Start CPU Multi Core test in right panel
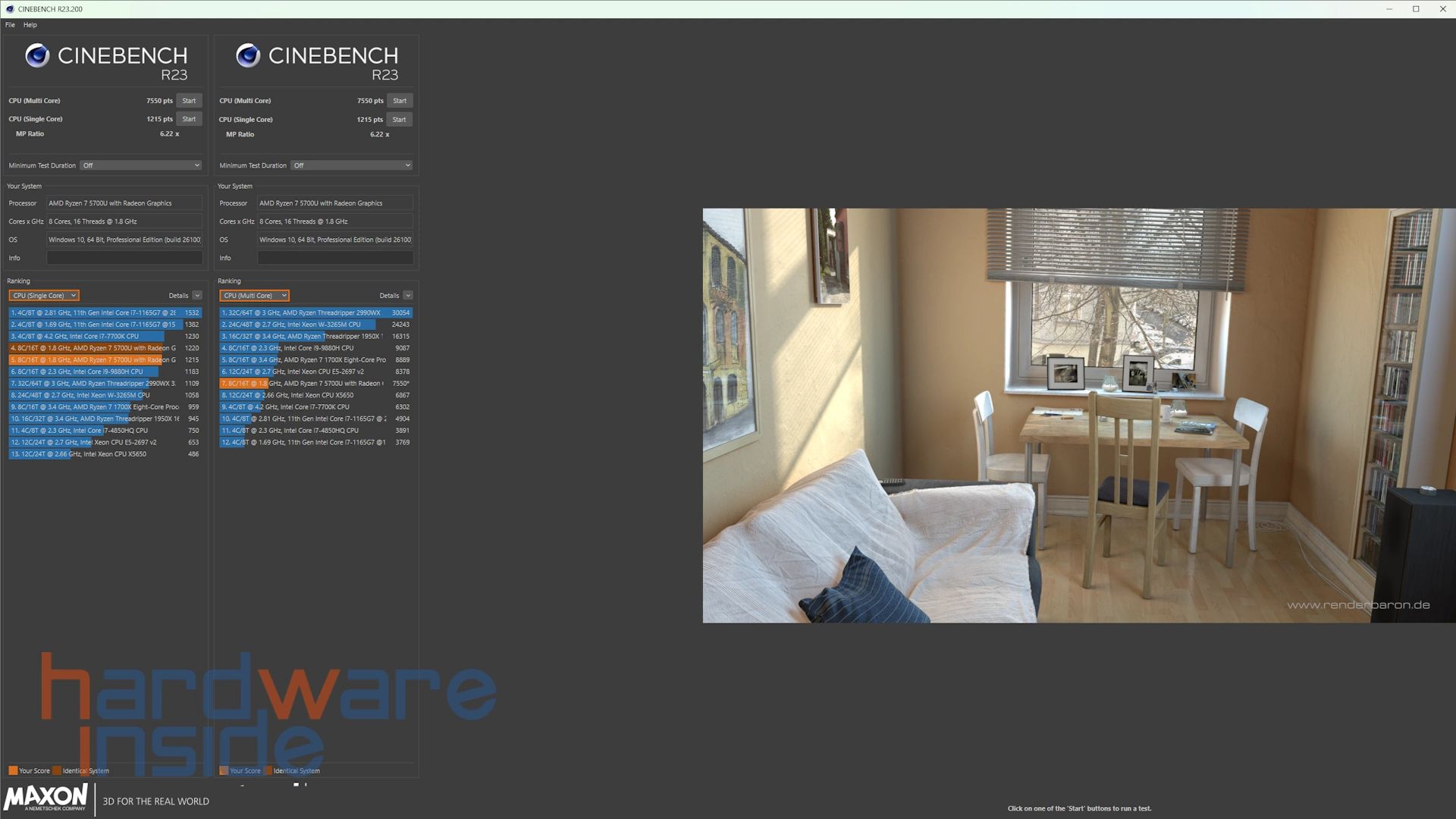1456x819 pixels. pyautogui.click(x=400, y=101)
